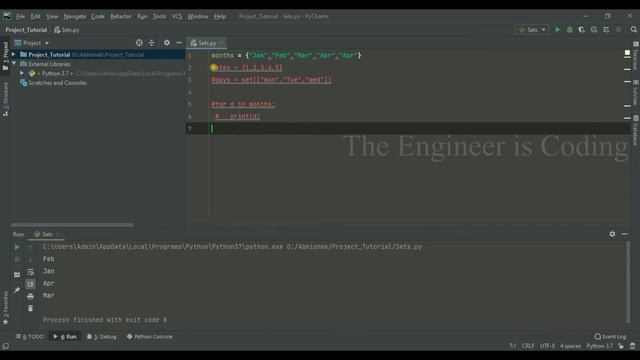Open the Navigate menu
This screenshot has height=360, width=640.
click(x=75, y=16)
